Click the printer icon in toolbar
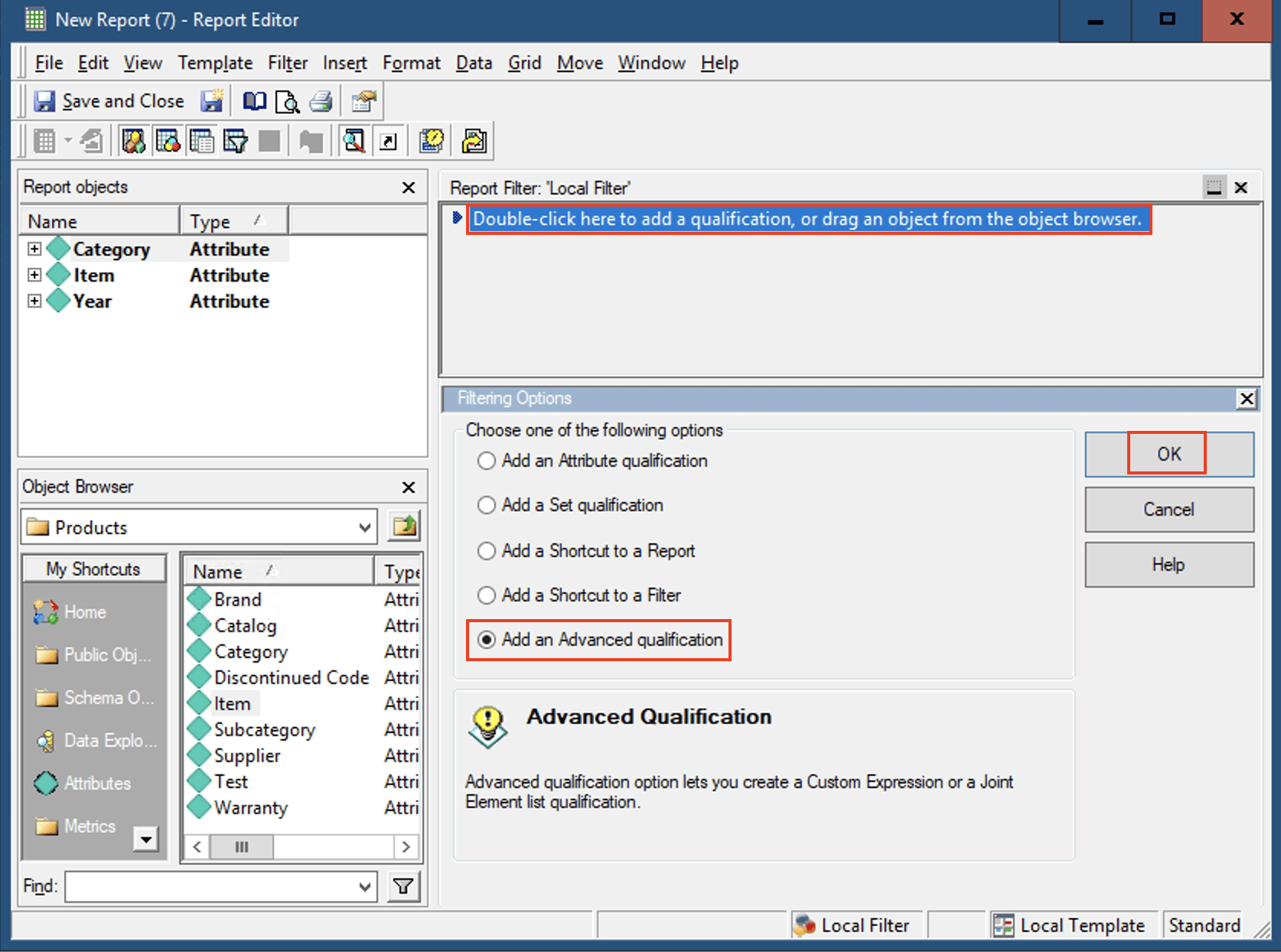Screen dimensions: 1281x952 pyautogui.click(x=321, y=101)
